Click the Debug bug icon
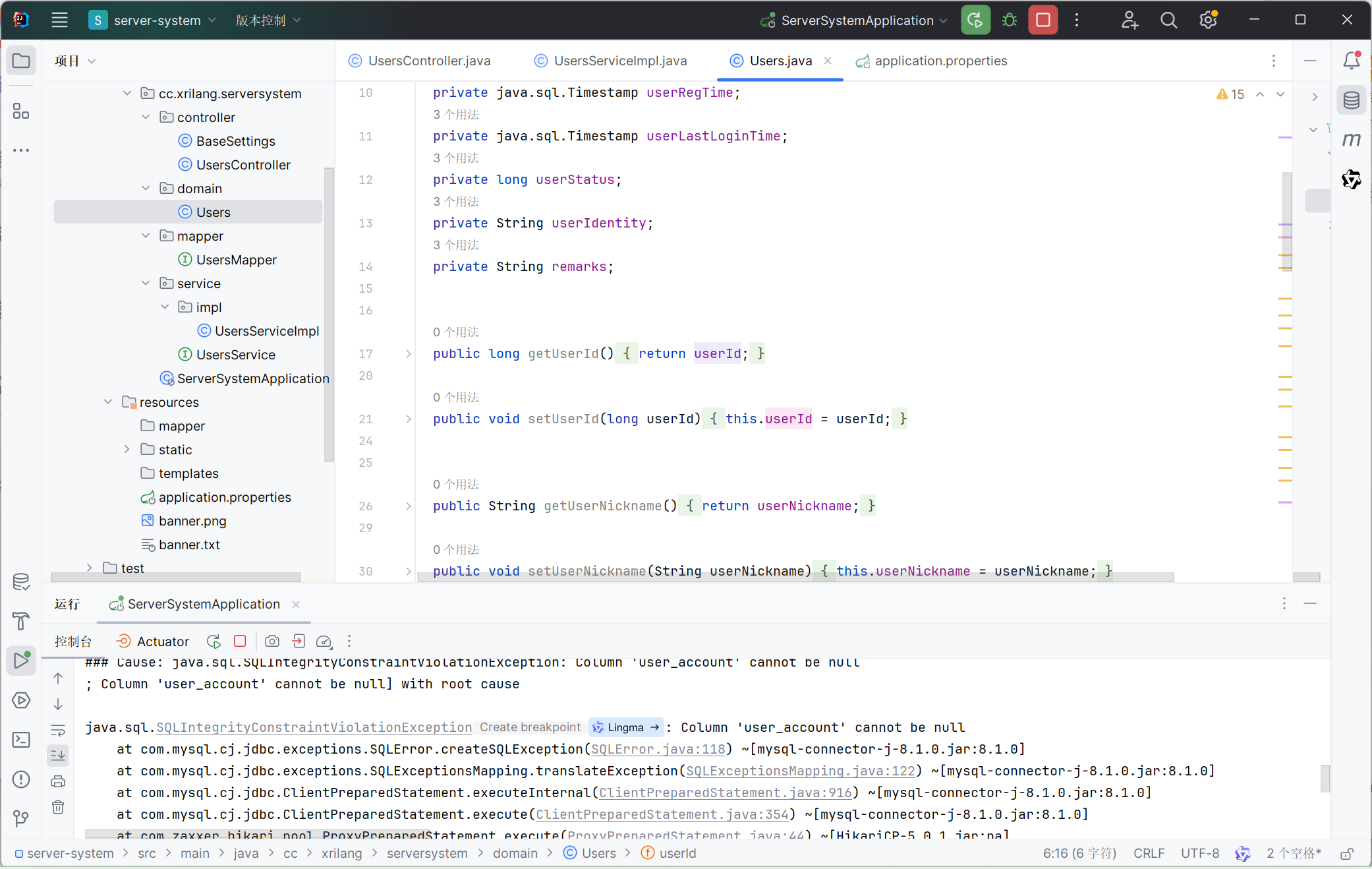Screen dimensions: 1372x869 (x=1009, y=20)
